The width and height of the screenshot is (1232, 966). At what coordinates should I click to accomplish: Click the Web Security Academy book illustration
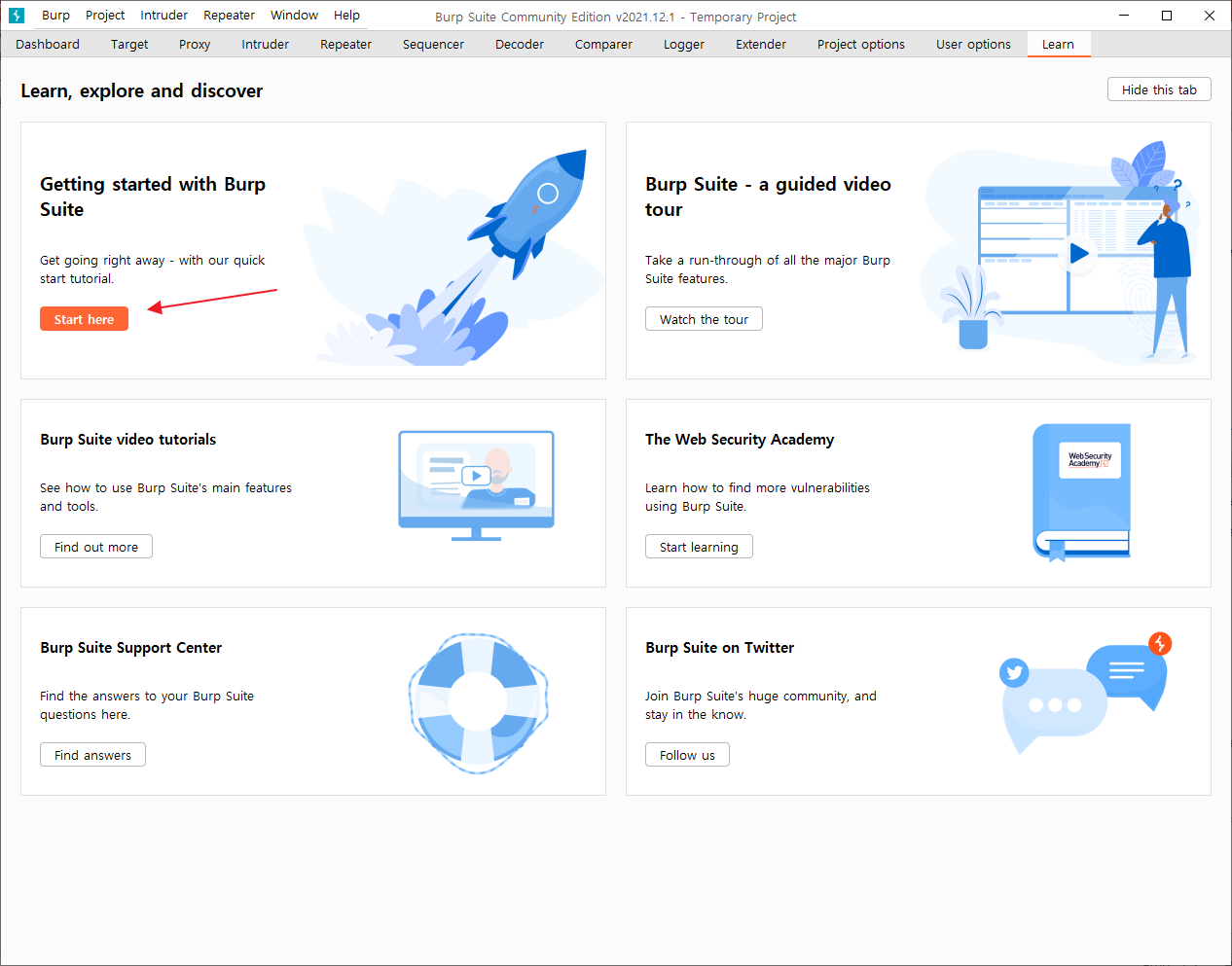click(1081, 492)
